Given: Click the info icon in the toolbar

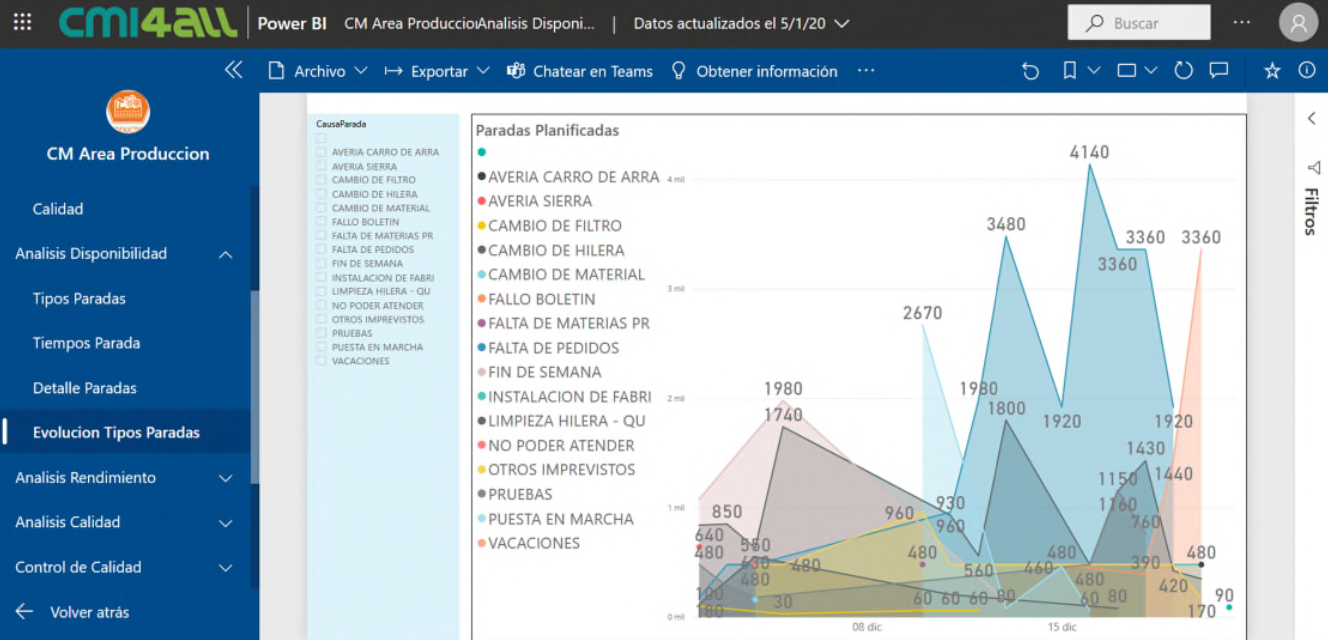Looking at the screenshot, I should pyautogui.click(x=1309, y=70).
